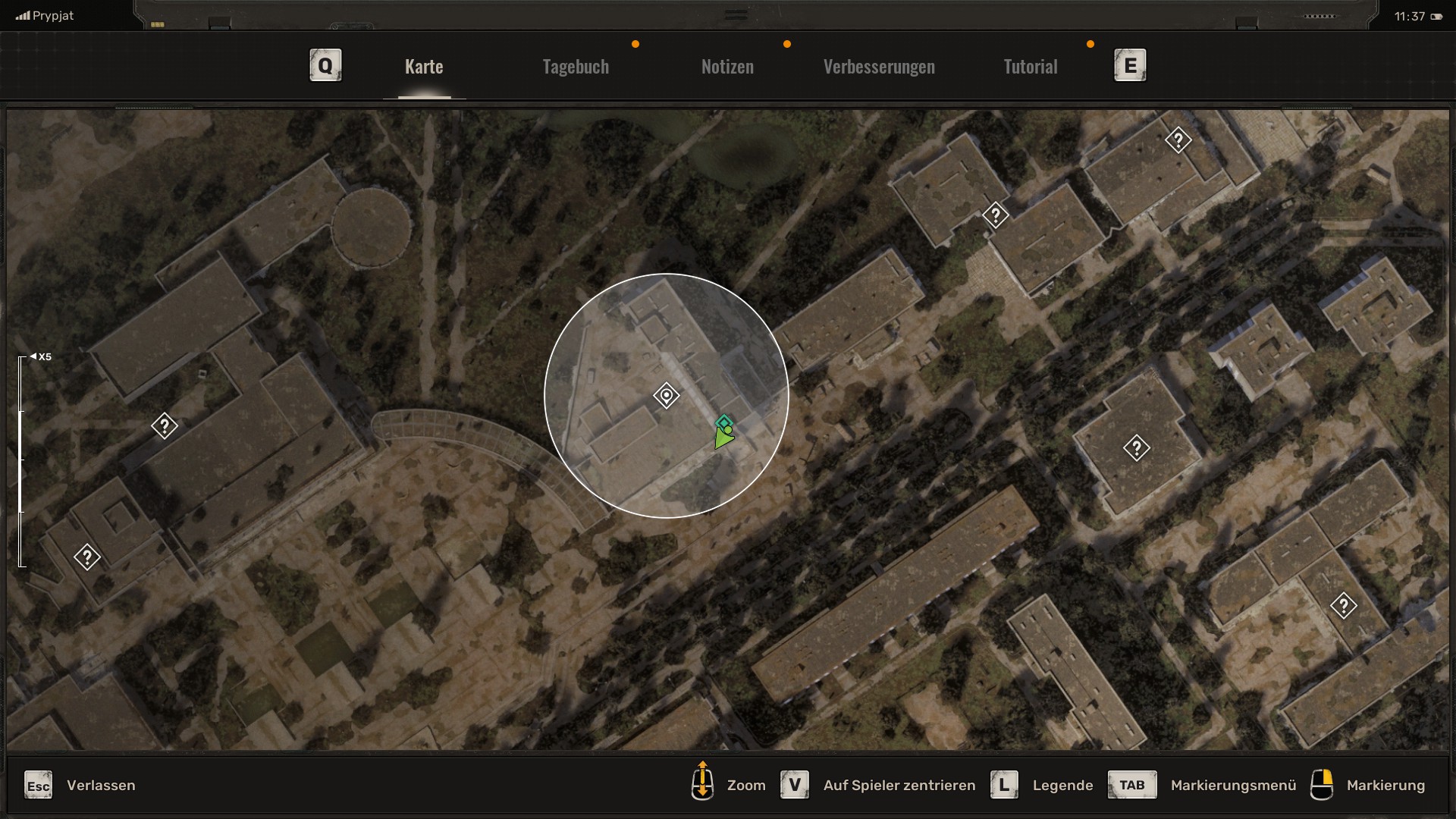This screenshot has height=819, width=1456.
Task: Select the unknown location marker at far left
Action: point(164,425)
